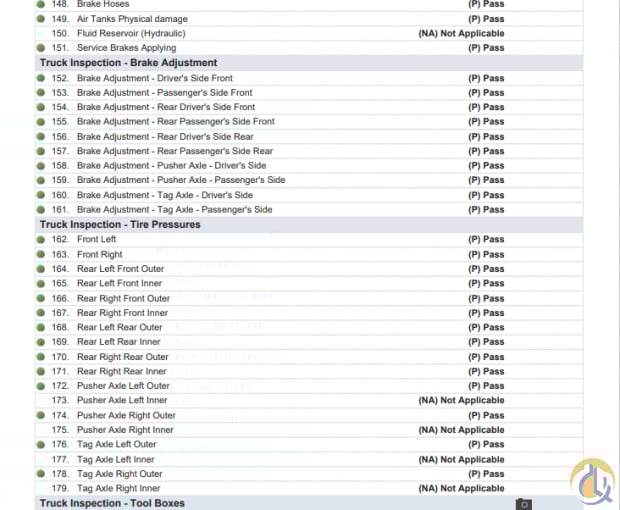Screen dimensions: 620x510
Task: Select the Truck Inspection - Tire Pressures header
Action: coord(120,225)
